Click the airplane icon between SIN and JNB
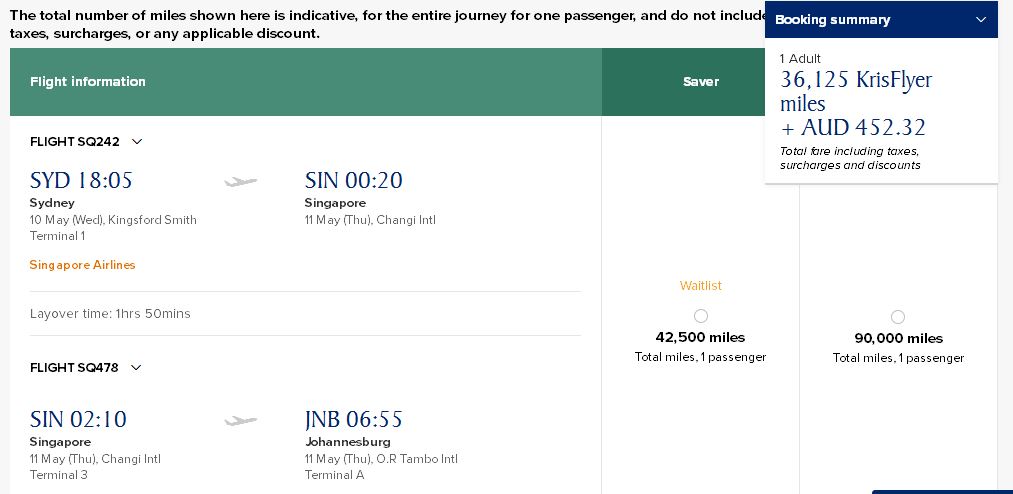 [x=240, y=421]
